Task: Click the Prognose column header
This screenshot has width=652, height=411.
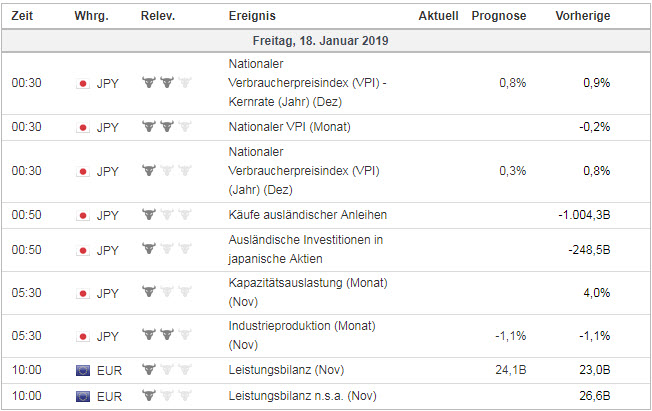Action: (498, 16)
